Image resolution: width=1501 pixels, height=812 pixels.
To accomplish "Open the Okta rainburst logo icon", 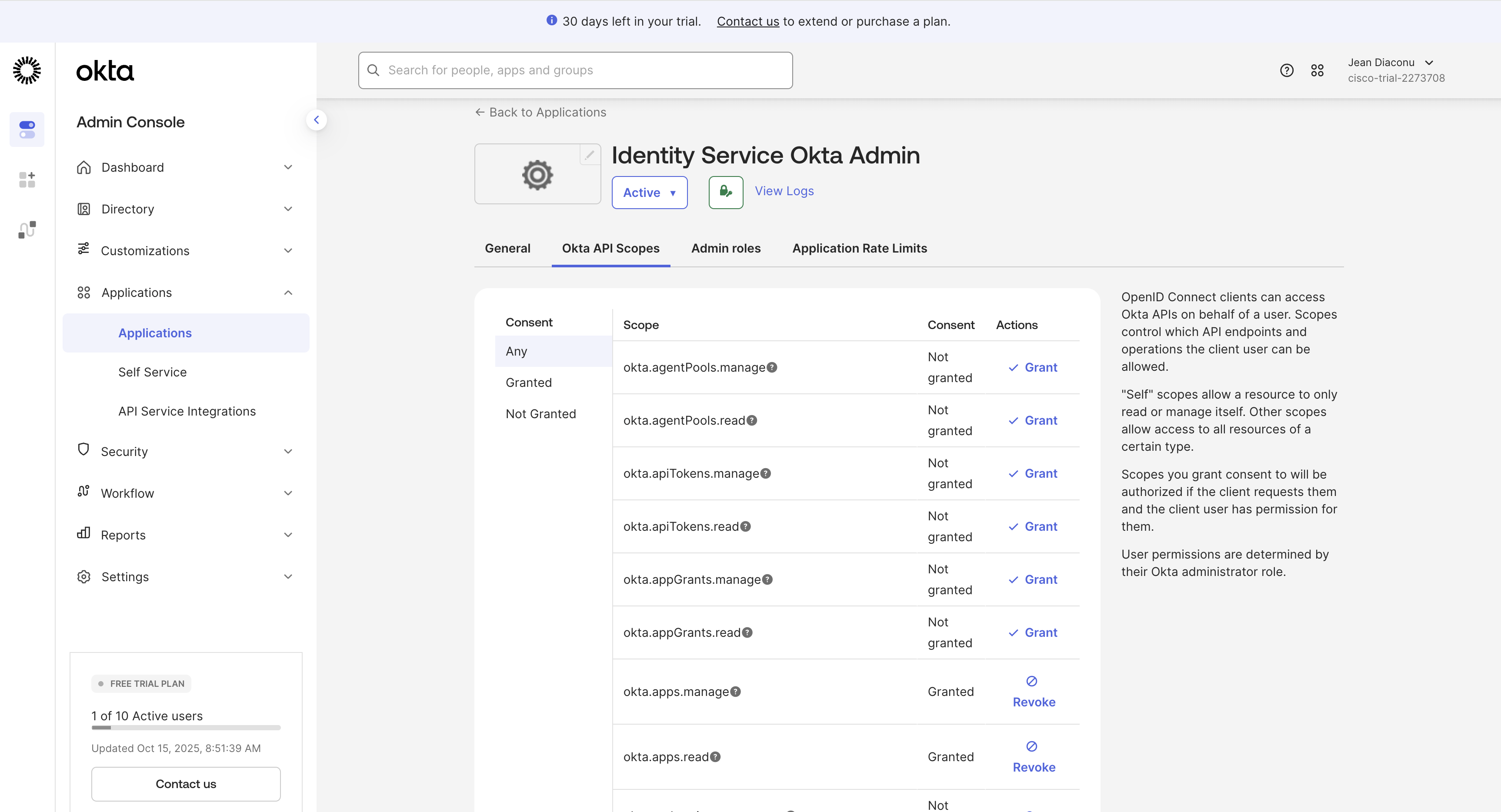I will 27,70.
